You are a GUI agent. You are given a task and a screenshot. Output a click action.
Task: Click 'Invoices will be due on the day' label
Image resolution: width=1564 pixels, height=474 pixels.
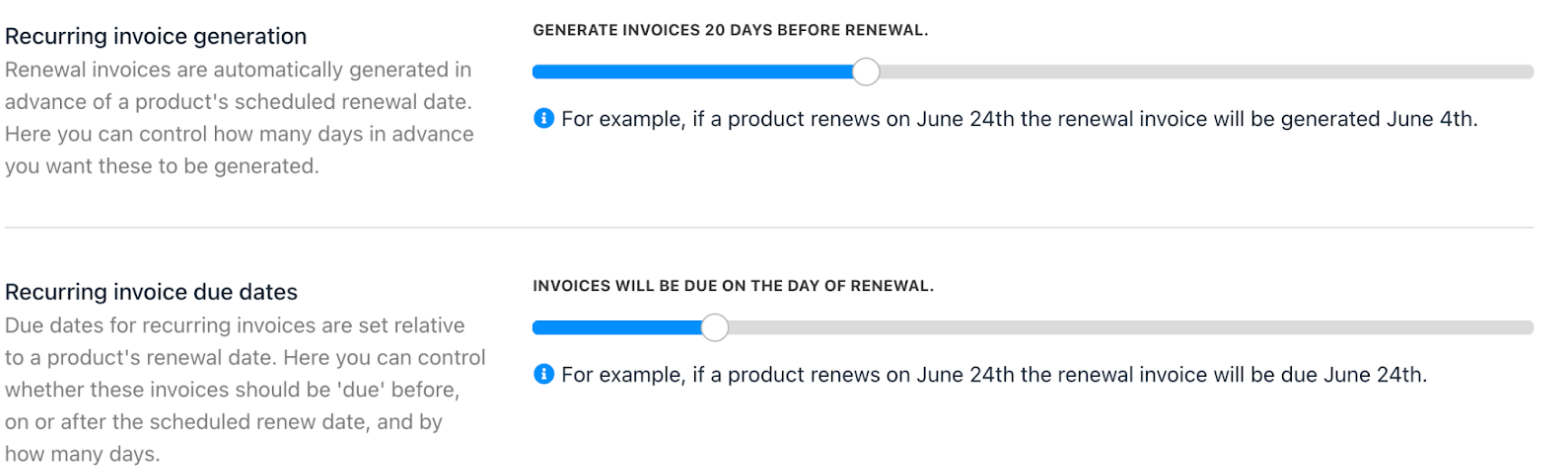tap(733, 286)
